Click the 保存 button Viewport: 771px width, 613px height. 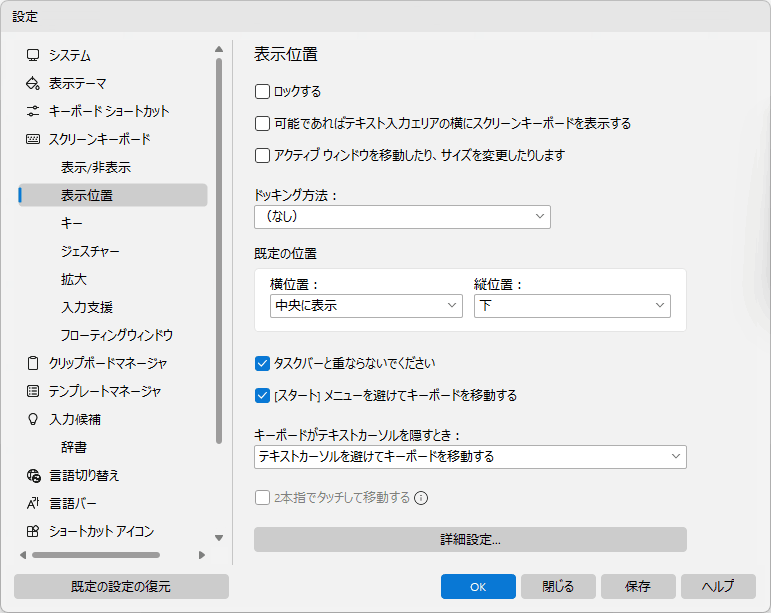click(638, 586)
